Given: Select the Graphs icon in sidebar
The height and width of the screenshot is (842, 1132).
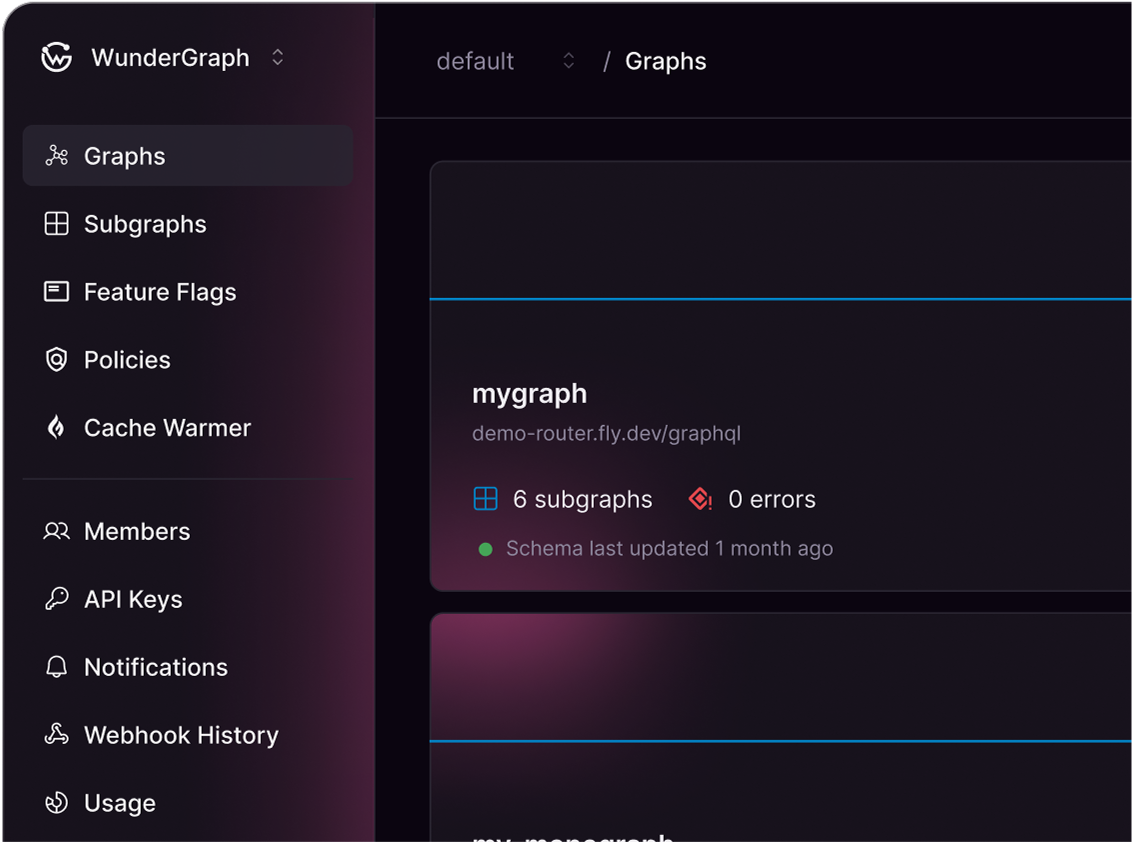Looking at the screenshot, I should pos(56,156).
